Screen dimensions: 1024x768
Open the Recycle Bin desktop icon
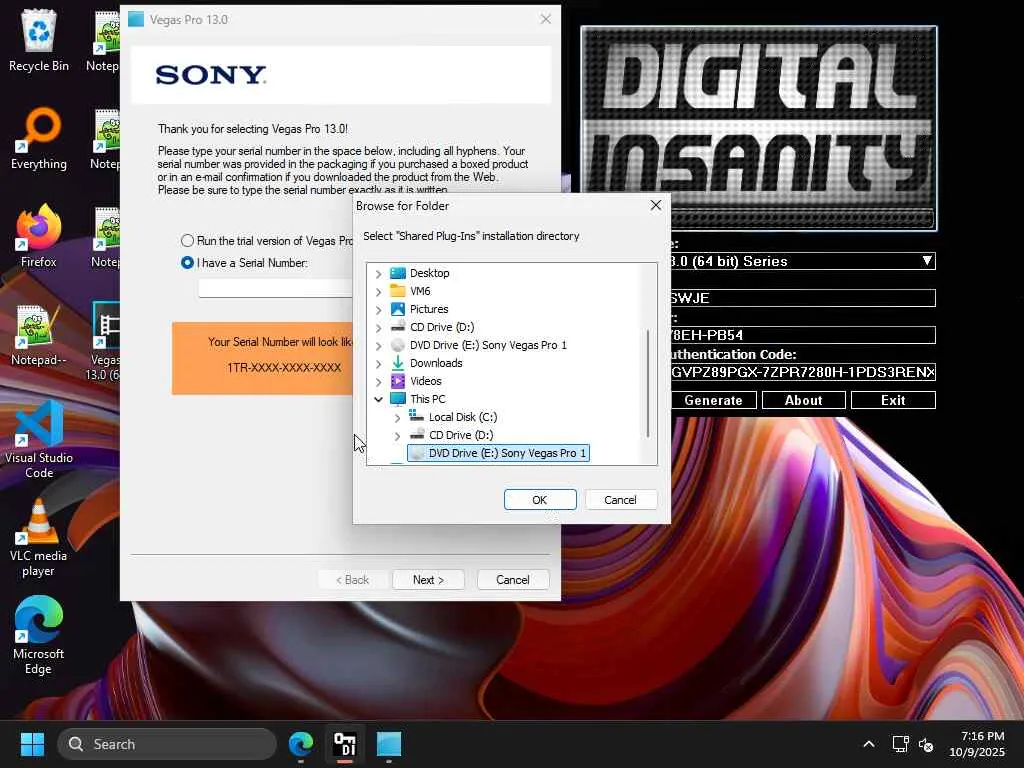39,40
